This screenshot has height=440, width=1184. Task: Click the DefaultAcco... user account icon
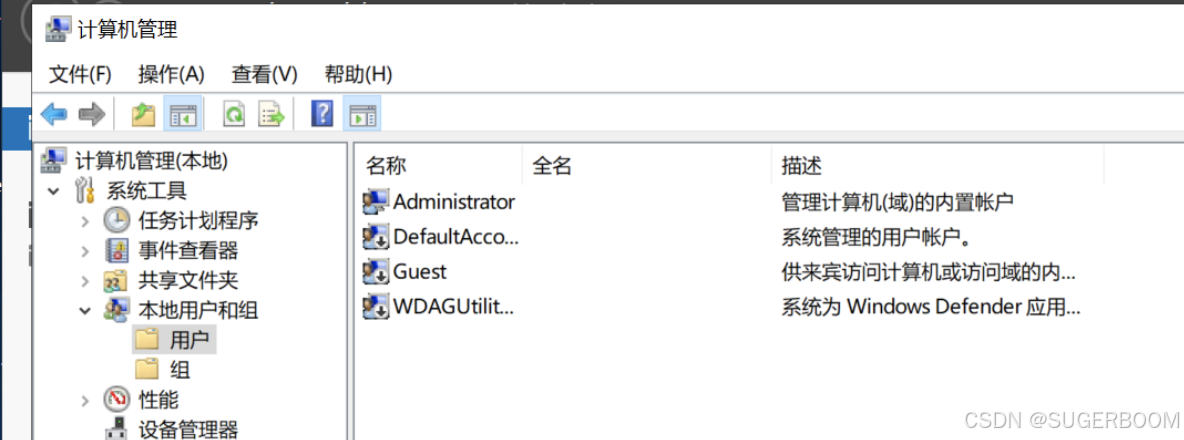375,237
